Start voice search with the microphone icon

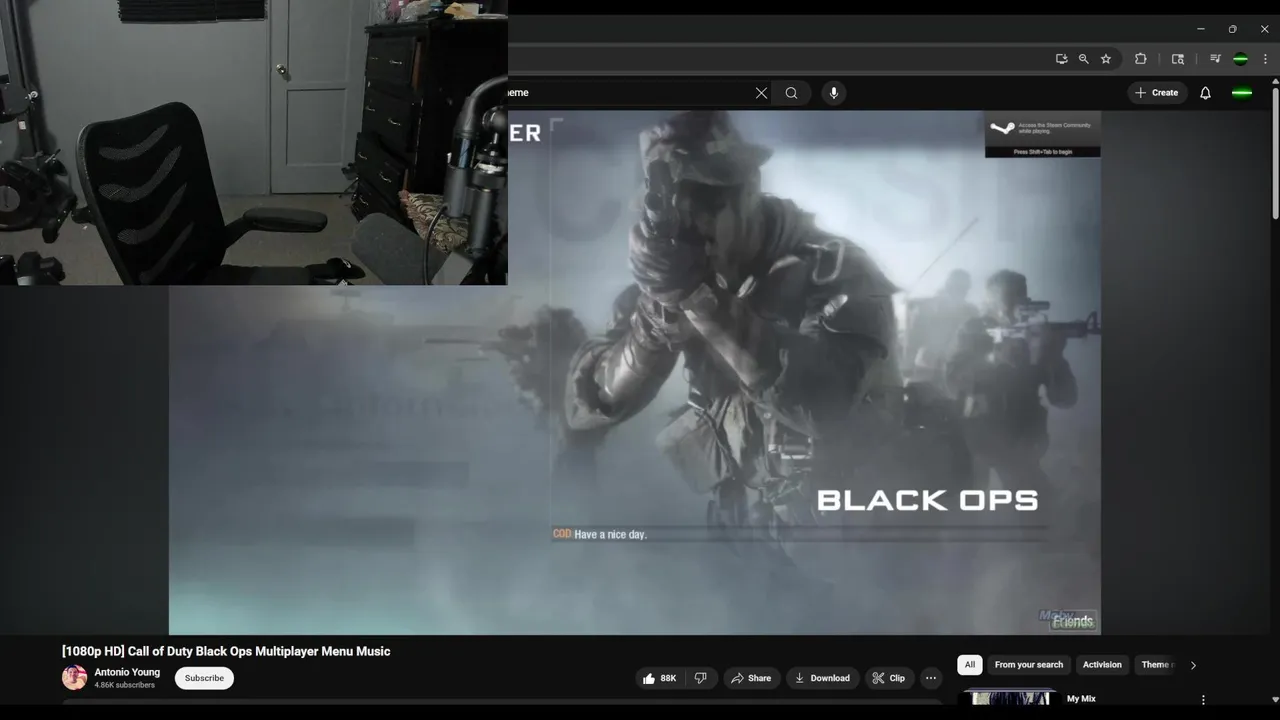pos(834,93)
